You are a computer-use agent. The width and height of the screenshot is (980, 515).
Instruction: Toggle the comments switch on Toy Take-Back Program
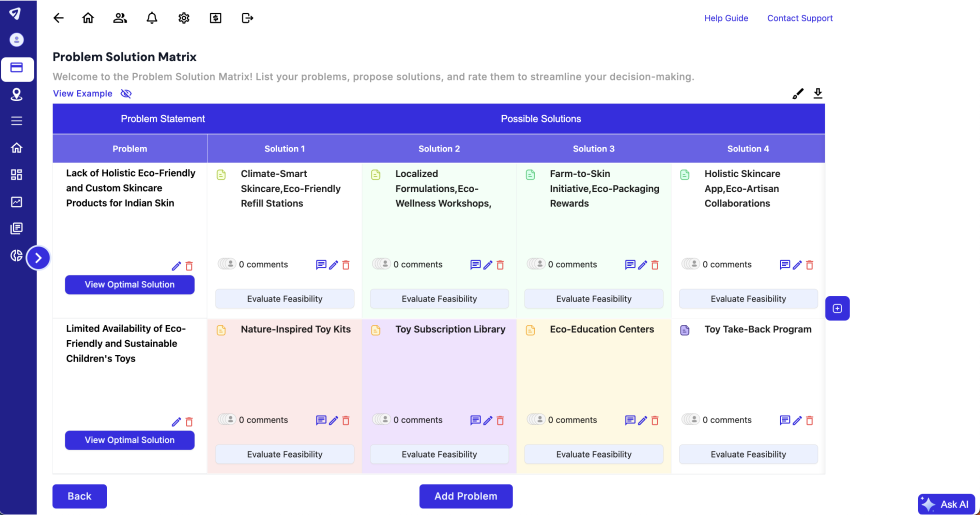tap(691, 420)
